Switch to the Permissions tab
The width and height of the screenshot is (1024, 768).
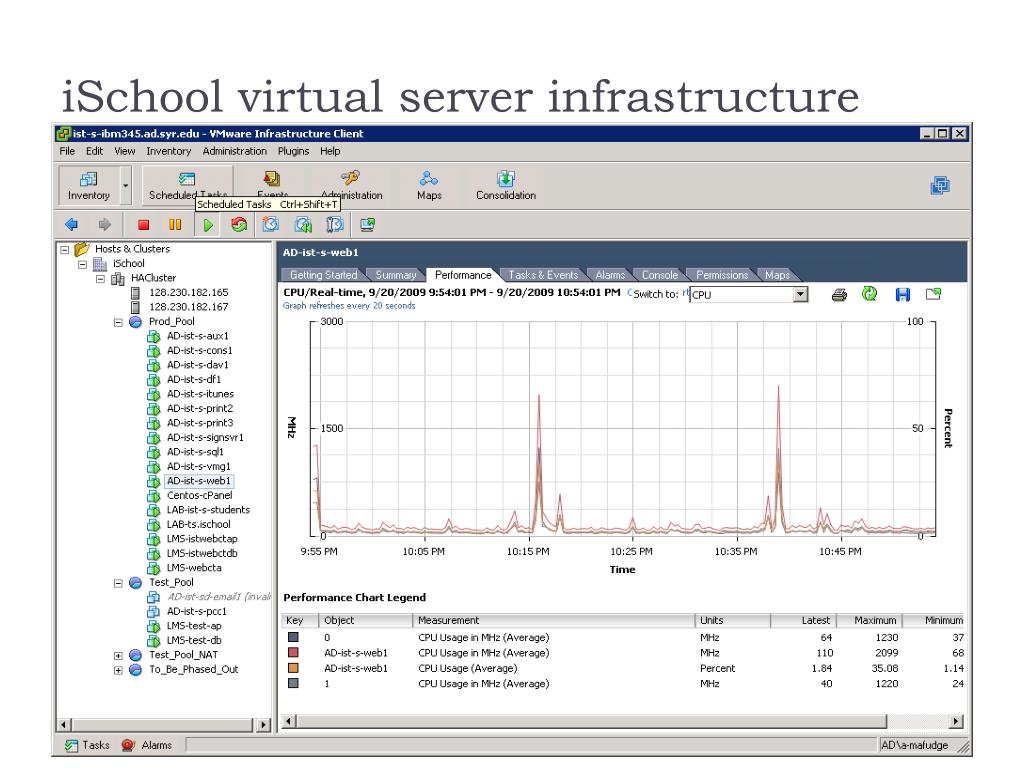[722, 275]
